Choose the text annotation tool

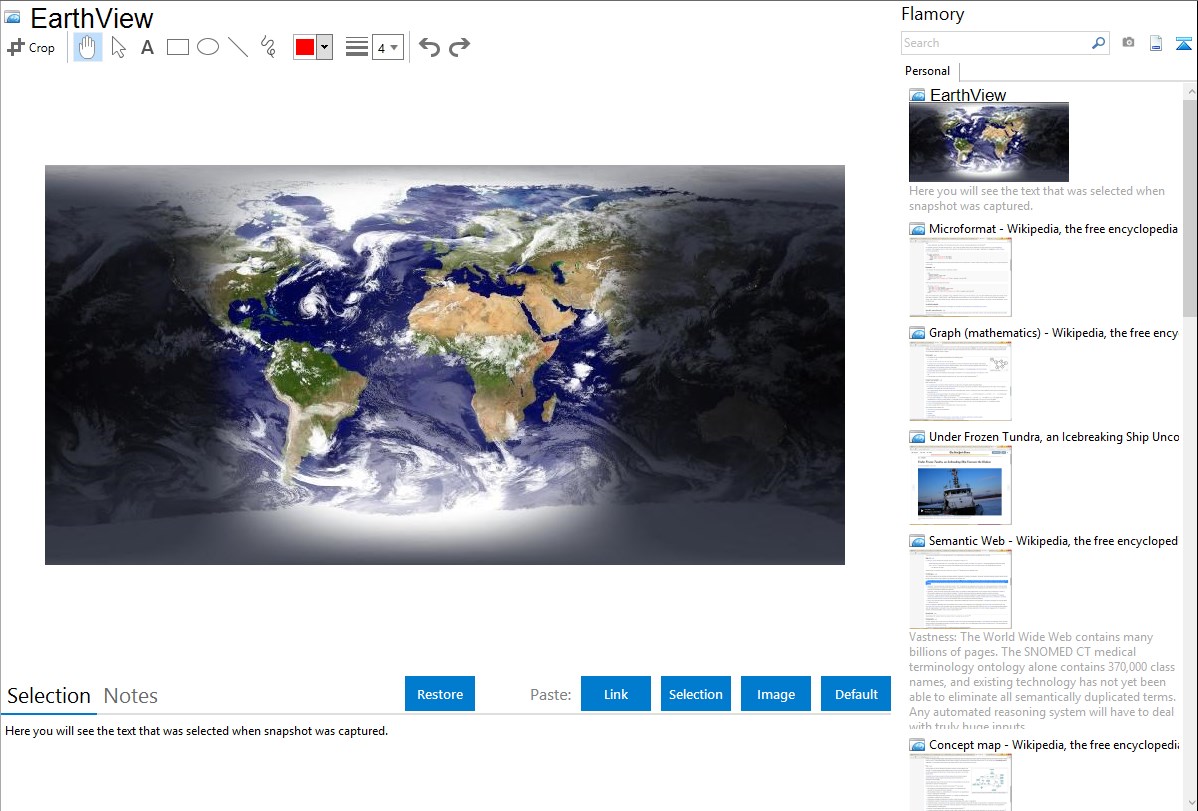(x=147, y=47)
